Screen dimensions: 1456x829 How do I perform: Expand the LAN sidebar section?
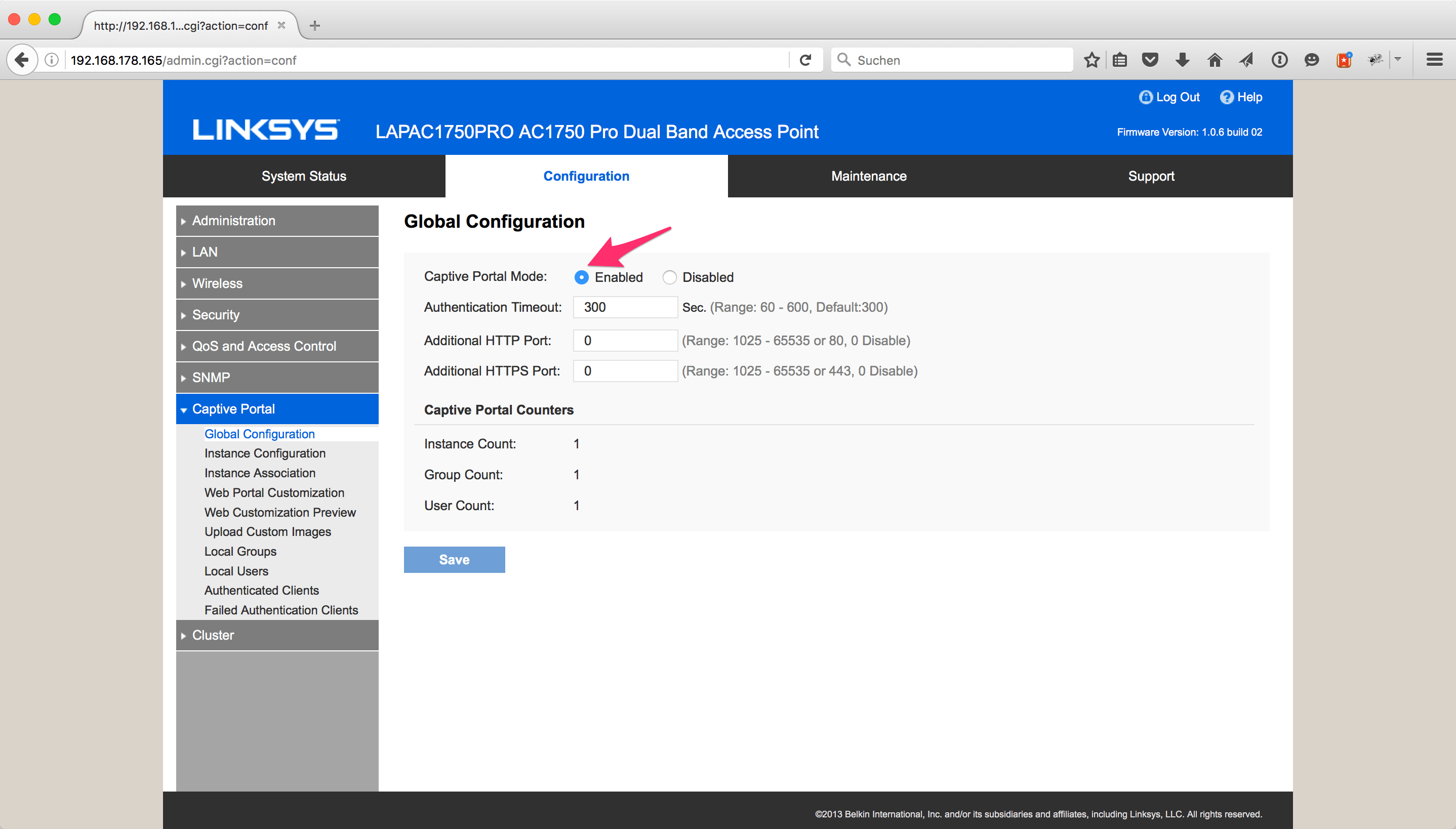click(x=277, y=252)
